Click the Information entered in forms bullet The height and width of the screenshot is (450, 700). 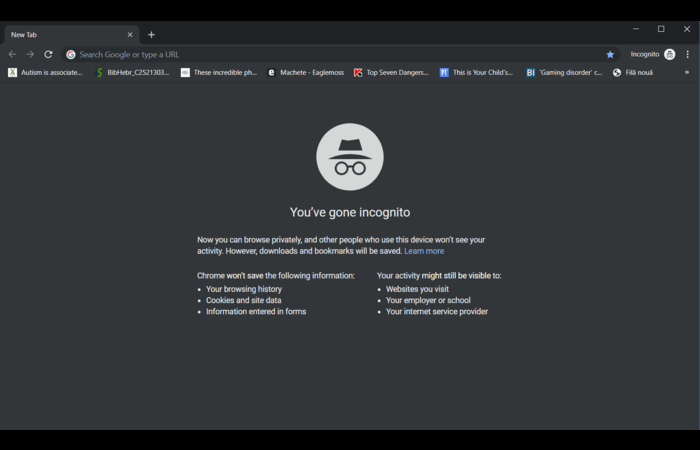[x=256, y=312]
